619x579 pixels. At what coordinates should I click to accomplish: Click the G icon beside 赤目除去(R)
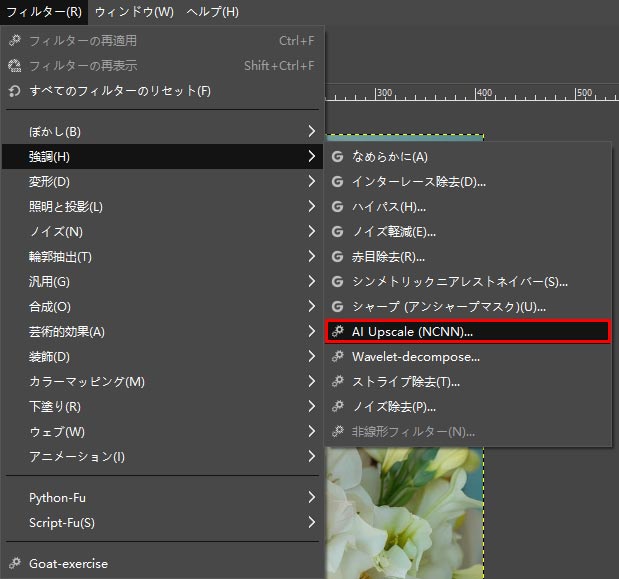338,257
